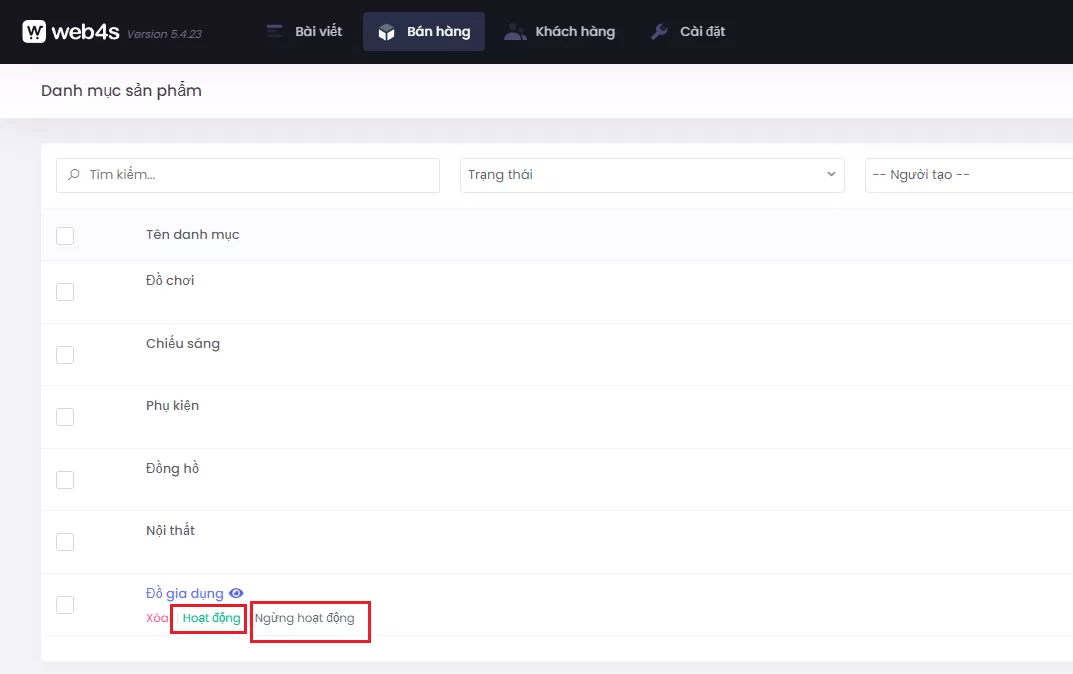1073x674 pixels.
Task: Click Ngừng hoạt động for Đồ gia dụng
Action: click(305, 618)
